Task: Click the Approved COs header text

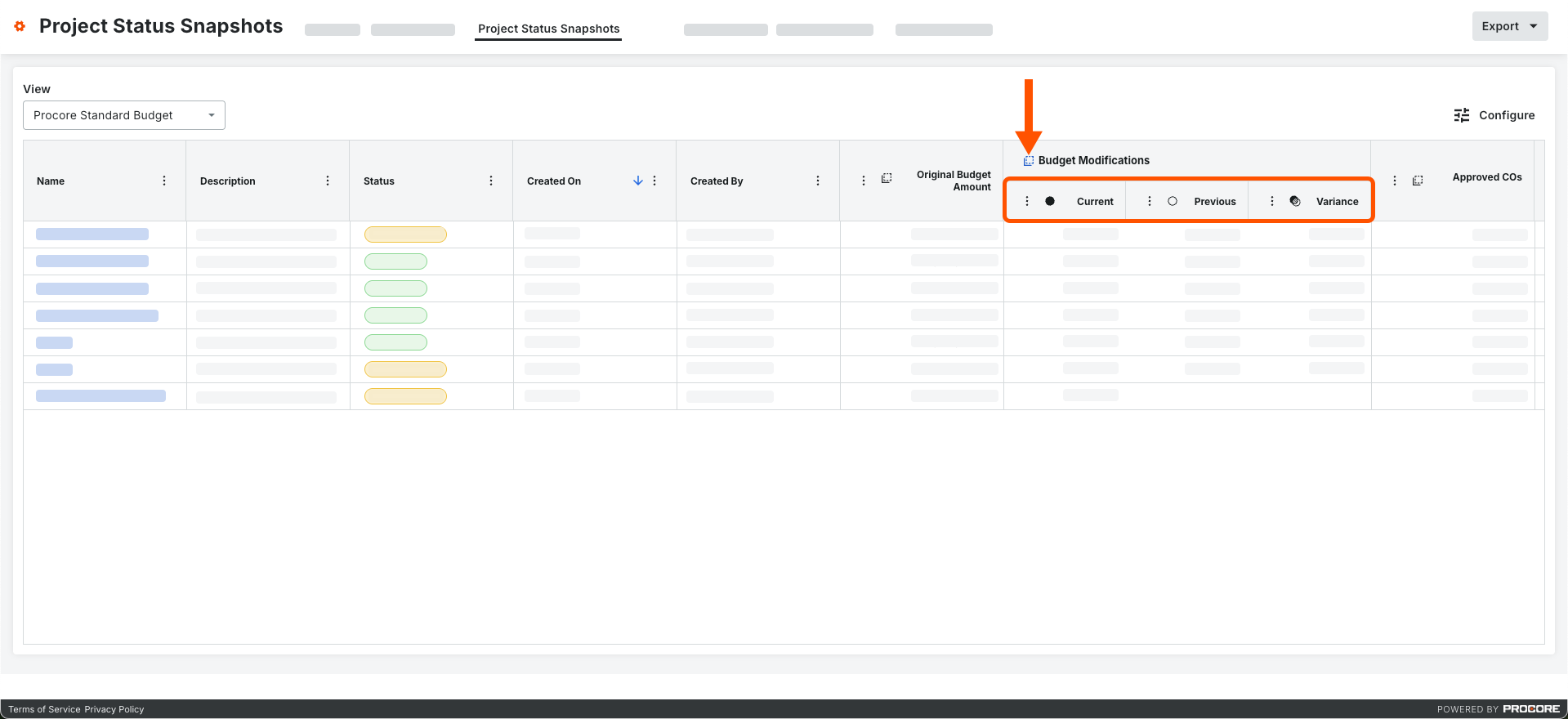Action: pyautogui.click(x=1487, y=177)
